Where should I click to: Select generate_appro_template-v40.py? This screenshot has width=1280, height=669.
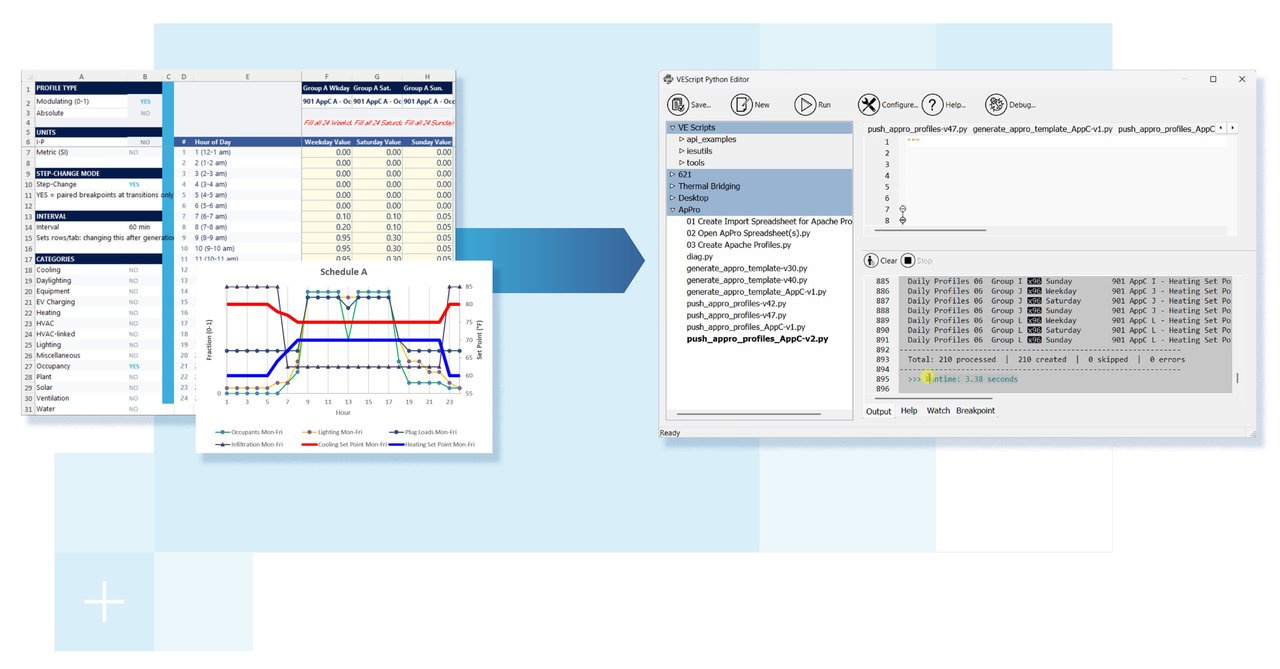746,281
